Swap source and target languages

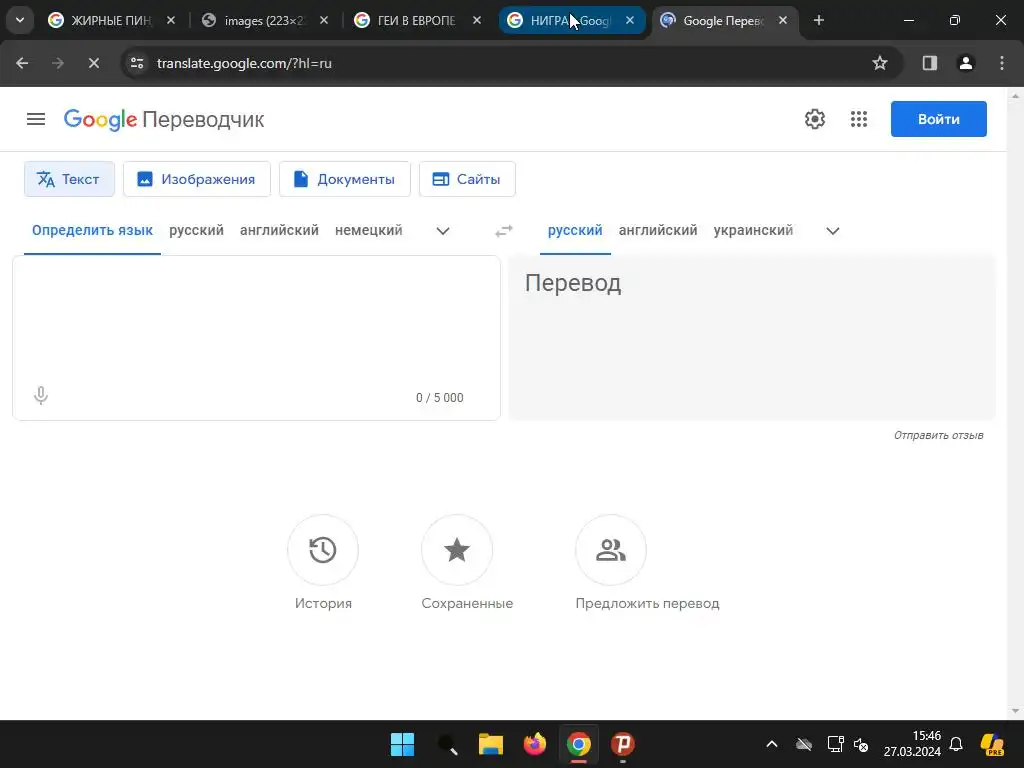coord(504,231)
